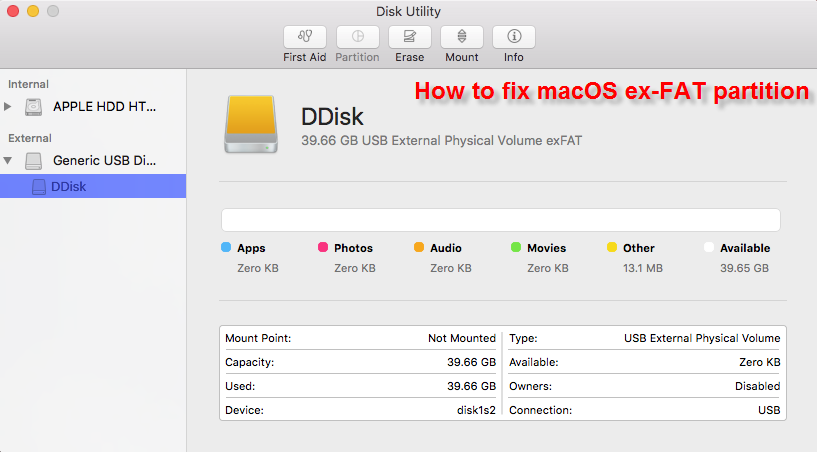Select DDisk in the External list
Viewport: 817px width, 452px height.
(93, 186)
